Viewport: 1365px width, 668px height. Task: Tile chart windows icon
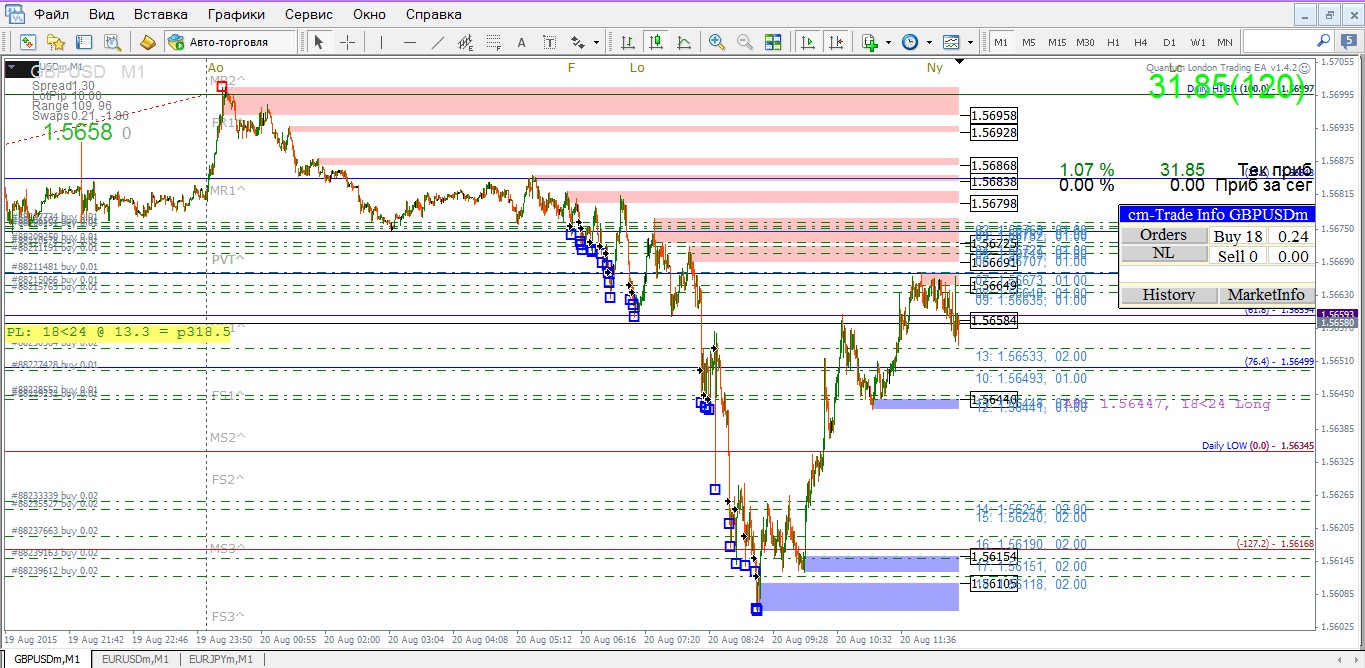point(773,42)
